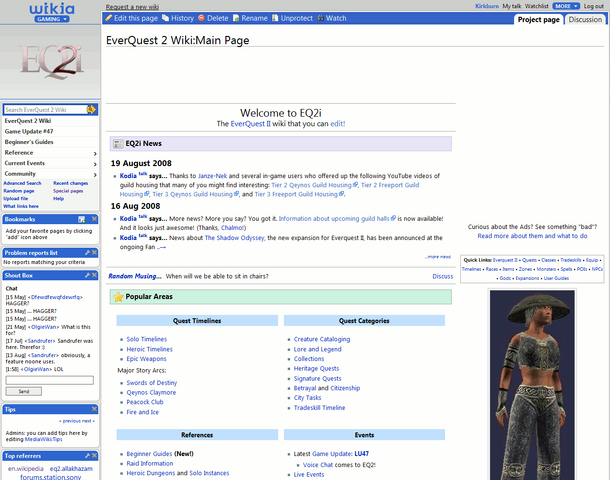Screen dimensions: 610x480
Task: Open the MediaWiki:Tips link
Action: (x=44, y=439)
